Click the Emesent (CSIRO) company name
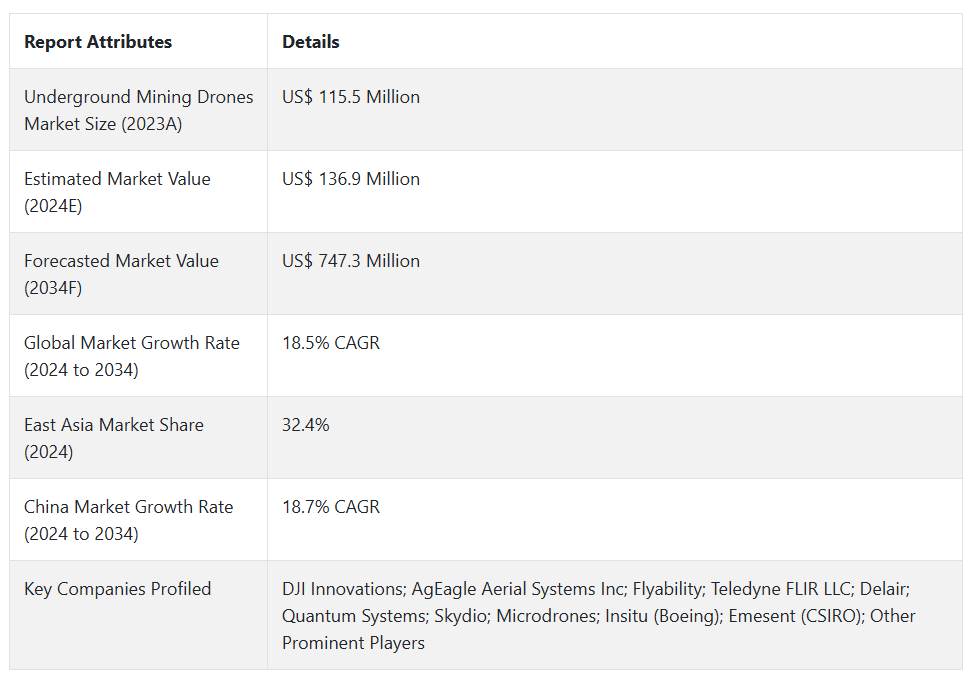 pos(793,616)
